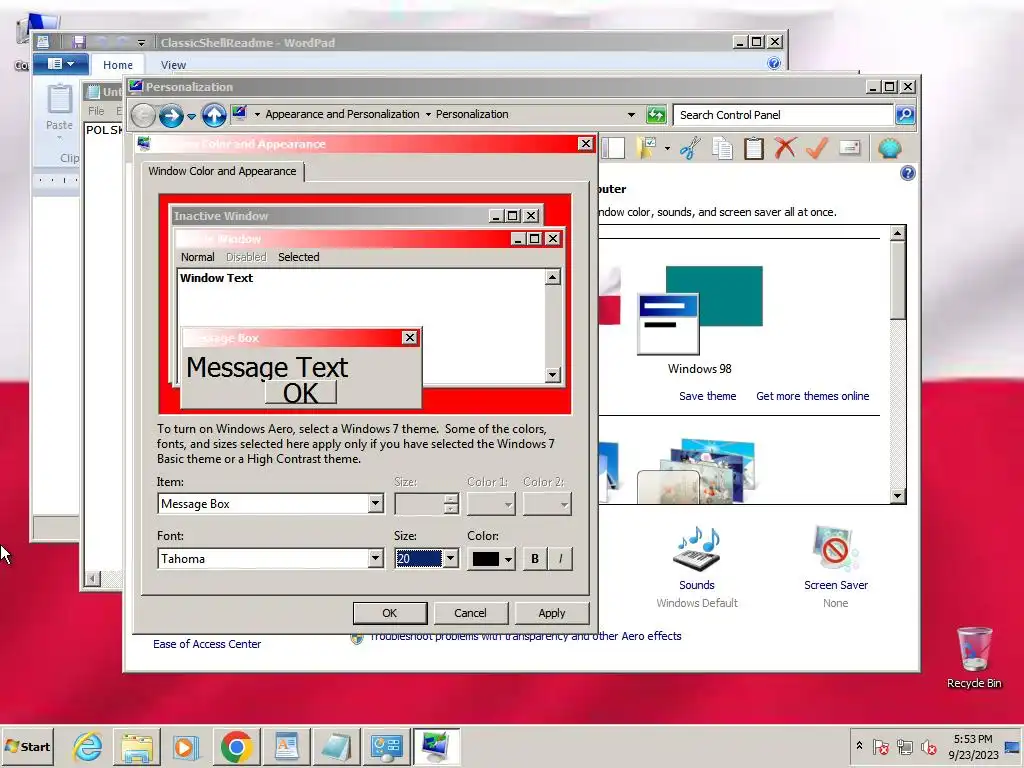1024x768 pixels.
Task: Click the Up folder arrow button
Action: [x=214, y=116]
